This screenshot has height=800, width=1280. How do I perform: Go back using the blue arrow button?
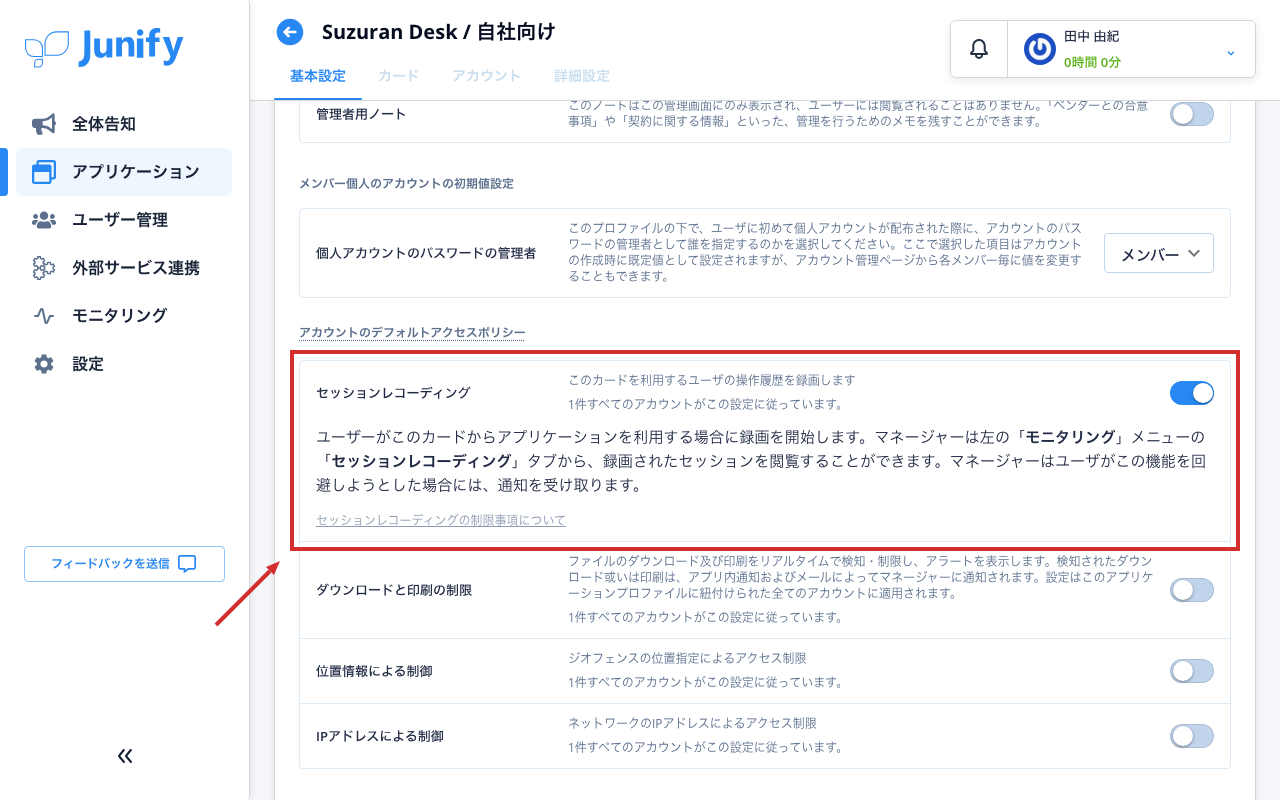click(x=290, y=32)
